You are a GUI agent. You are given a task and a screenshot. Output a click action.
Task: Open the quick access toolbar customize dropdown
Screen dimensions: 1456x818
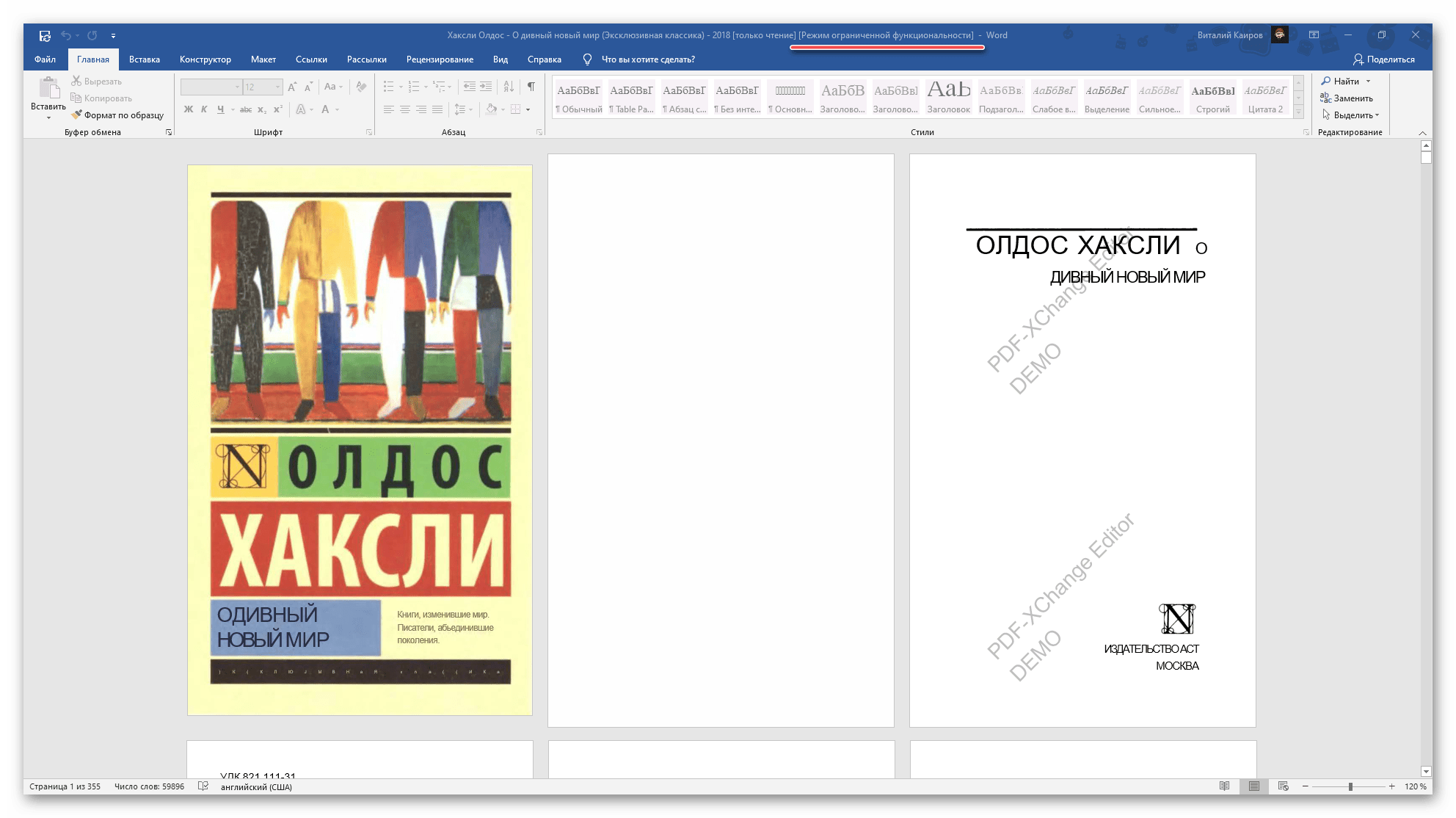tap(113, 35)
